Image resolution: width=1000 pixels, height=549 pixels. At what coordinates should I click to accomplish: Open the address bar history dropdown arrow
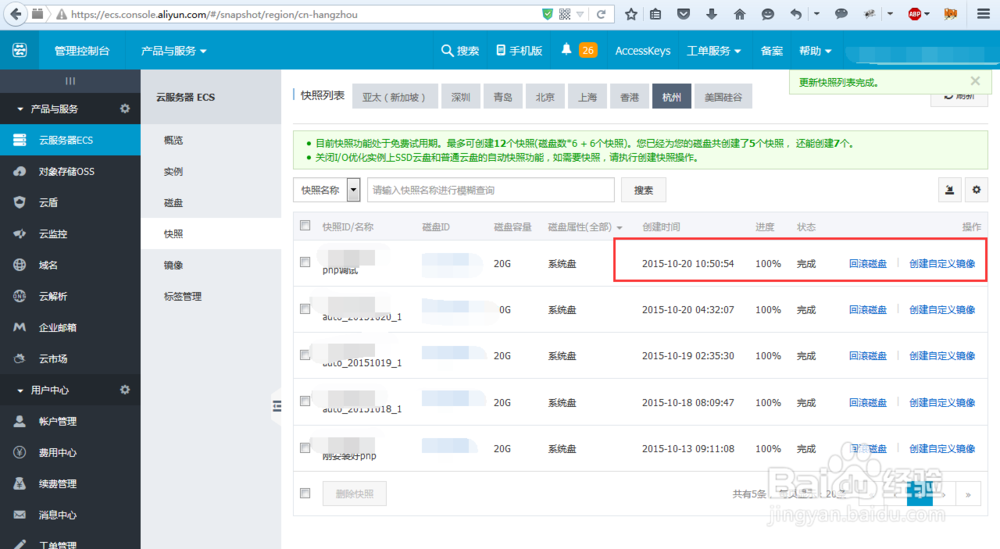click(580, 14)
